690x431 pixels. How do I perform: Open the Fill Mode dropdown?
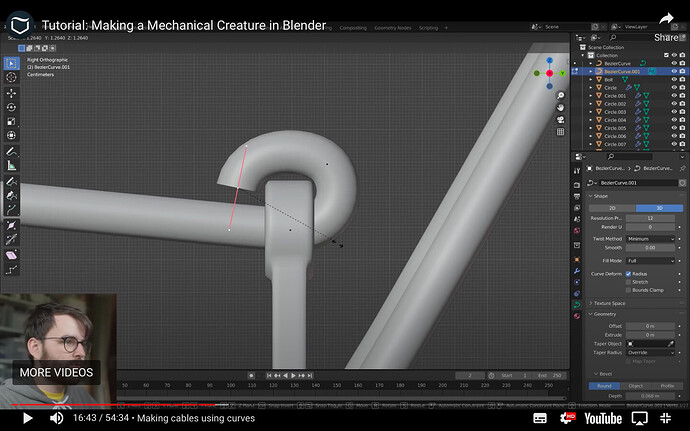coord(650,261)
